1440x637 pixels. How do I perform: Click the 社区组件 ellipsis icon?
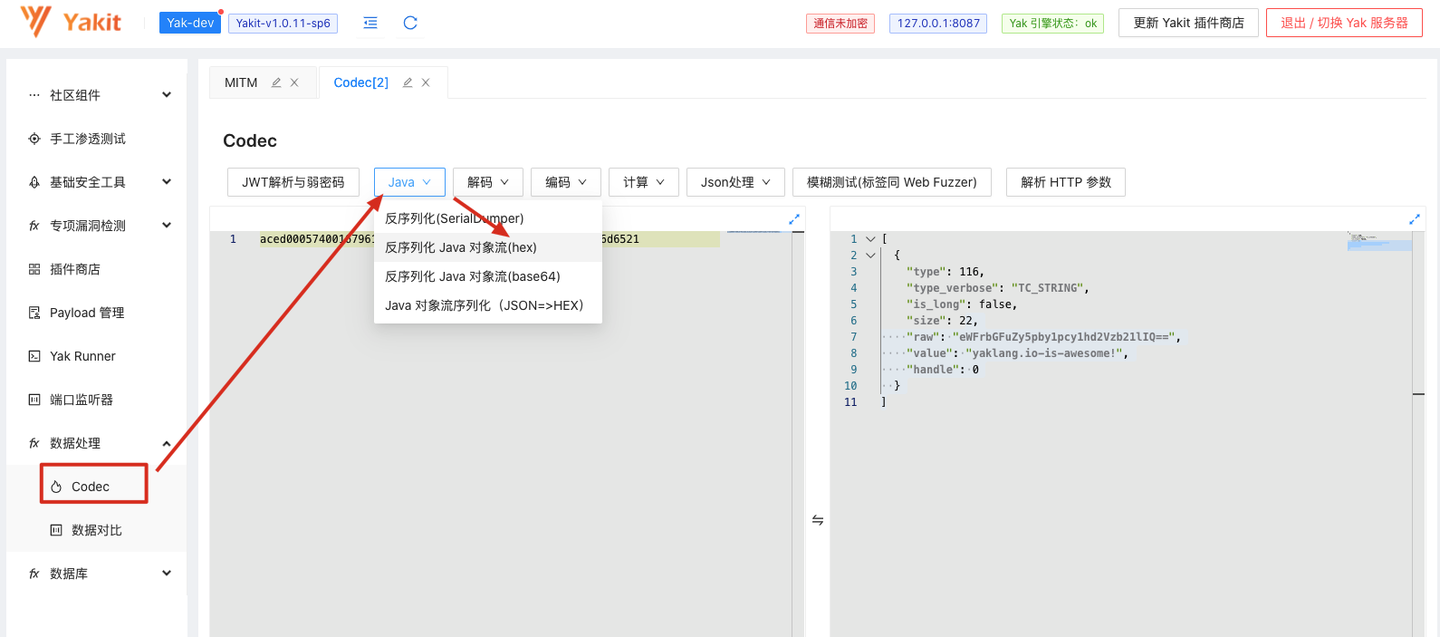(34, 95)
